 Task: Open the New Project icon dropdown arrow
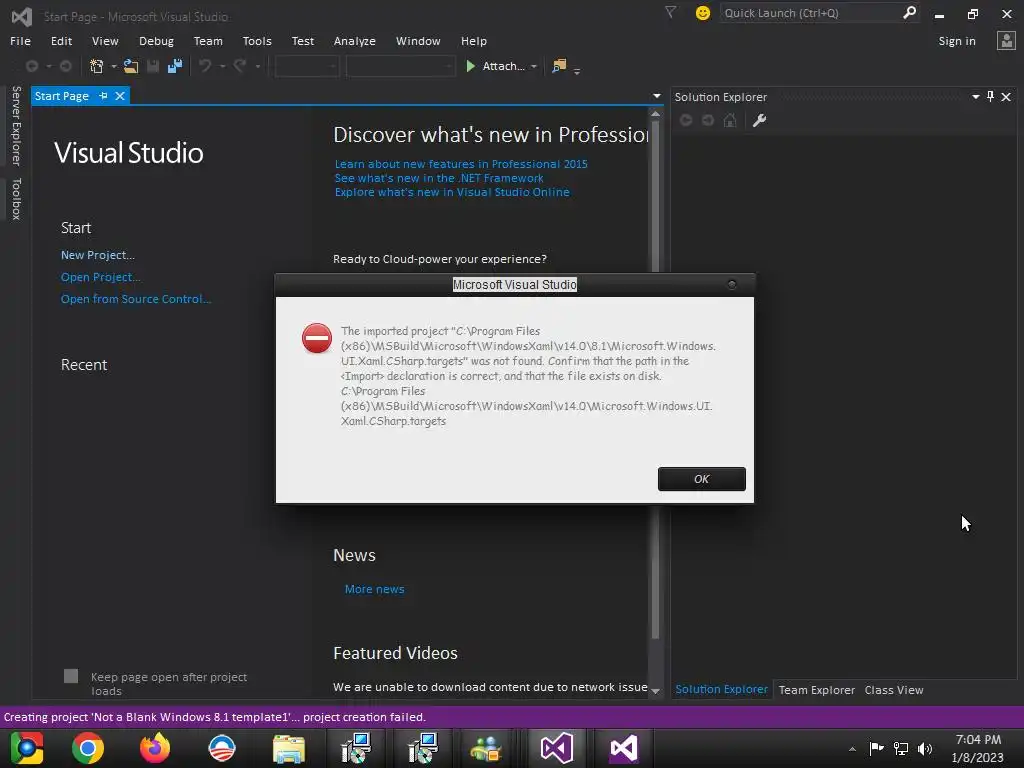coord(114,67)
